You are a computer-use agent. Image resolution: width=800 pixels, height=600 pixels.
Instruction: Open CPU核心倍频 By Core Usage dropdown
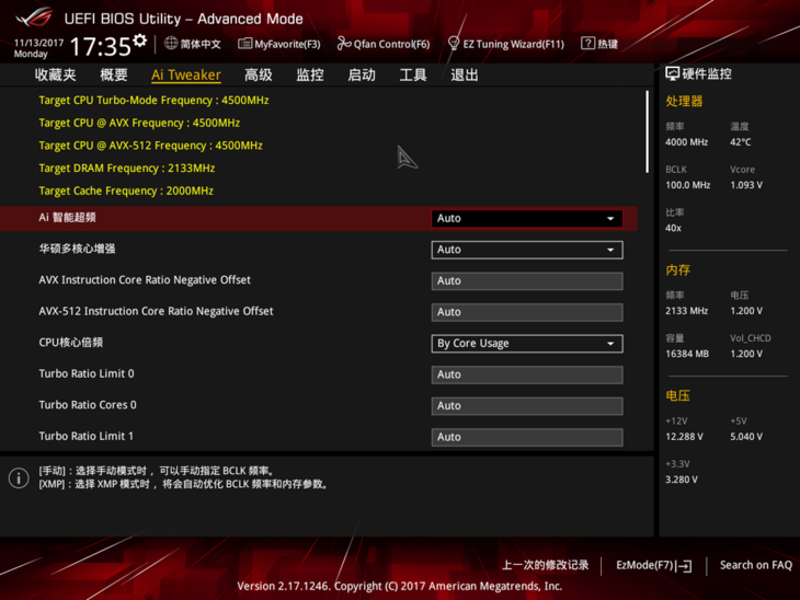527,343
